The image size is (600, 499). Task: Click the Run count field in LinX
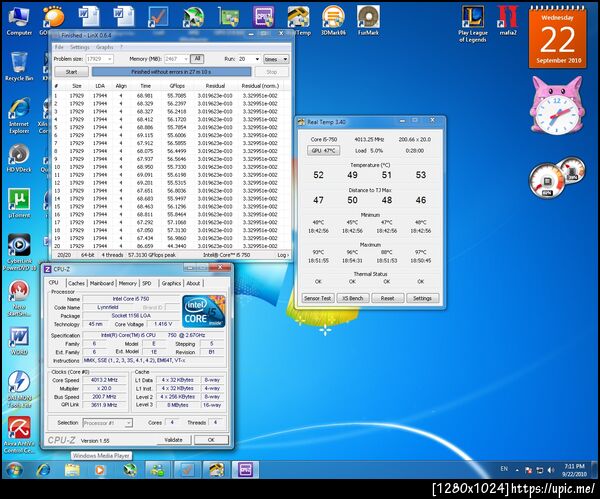(249, 59)
